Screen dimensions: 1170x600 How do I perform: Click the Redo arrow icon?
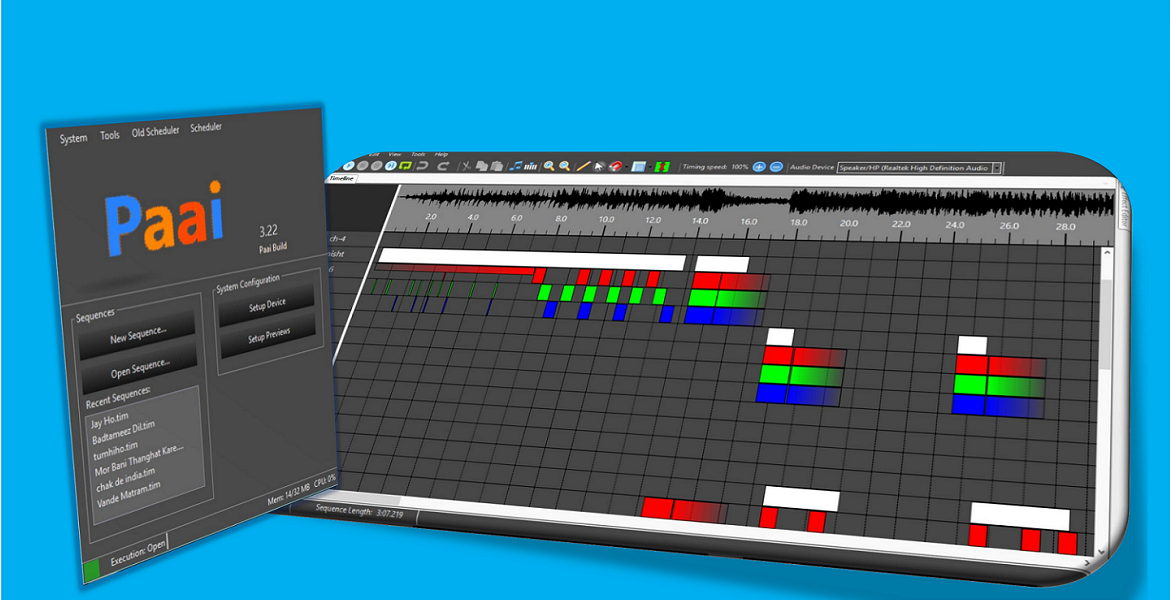click(x=443, y=166)
